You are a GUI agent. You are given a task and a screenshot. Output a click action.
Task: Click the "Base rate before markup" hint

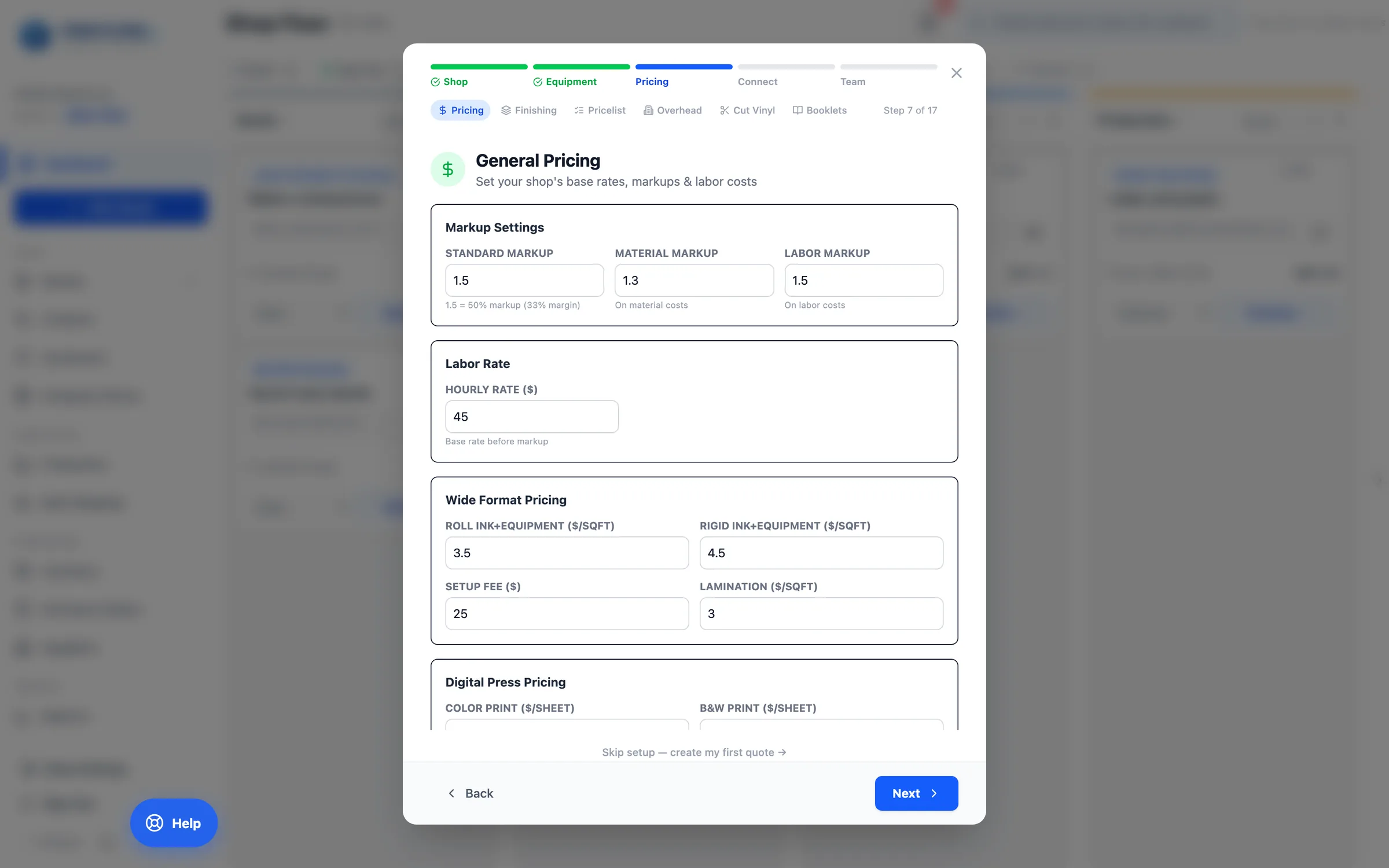pos(497,442)
